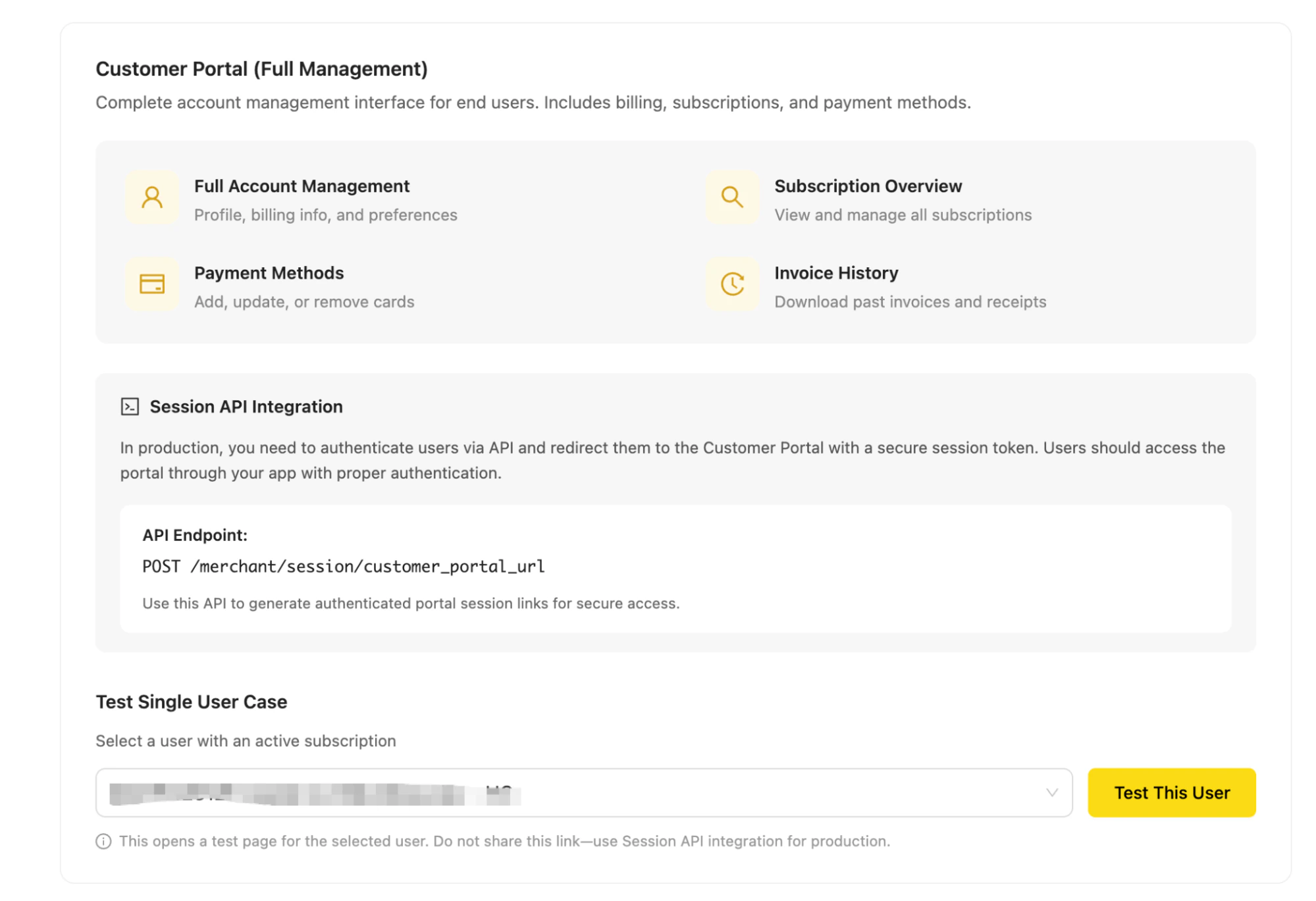Click the Test This User button
Screen dimensions: 1316x901
coord(1171,792)
